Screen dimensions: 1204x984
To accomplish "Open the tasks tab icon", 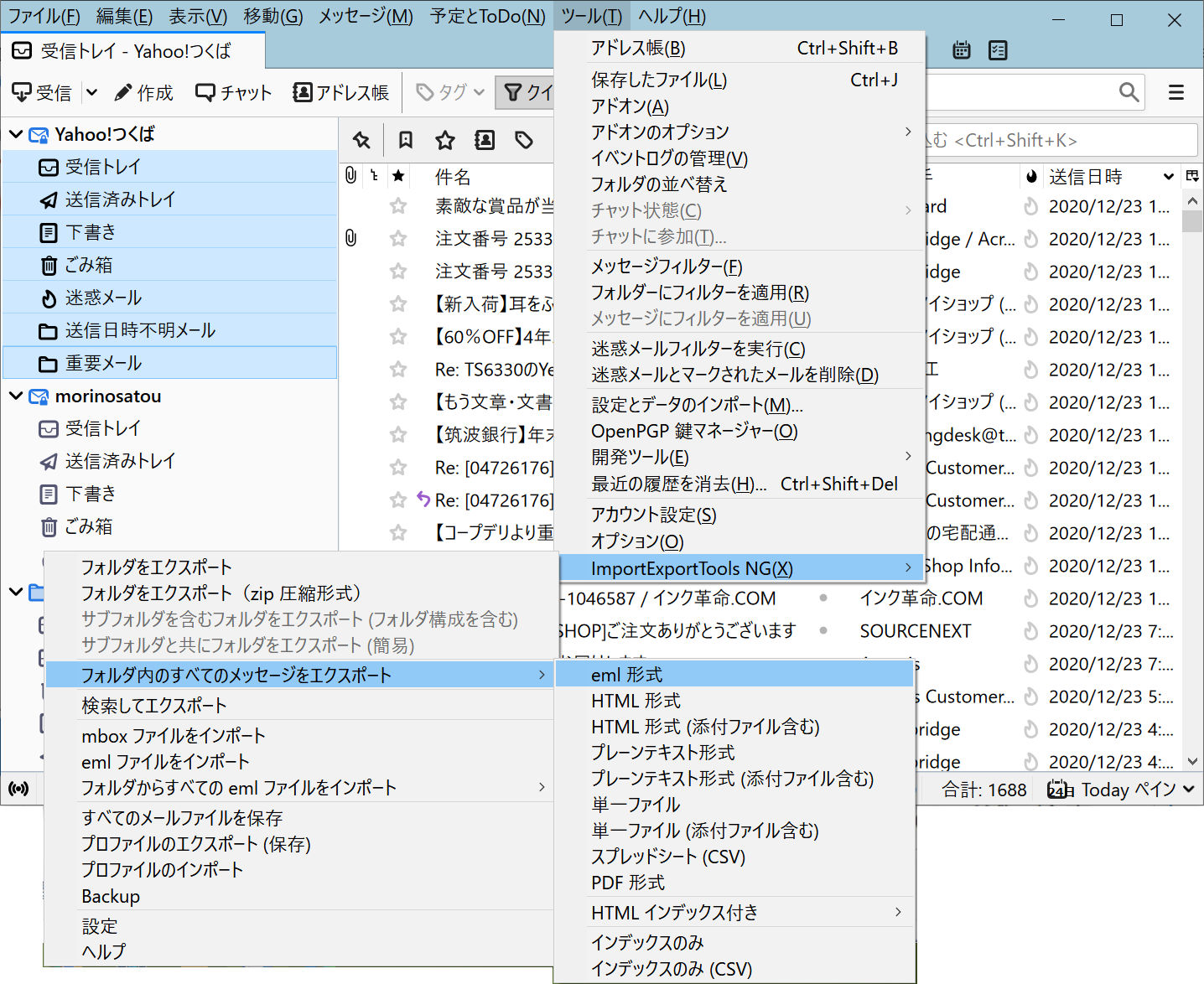I will pyautogui.click(x=998, y=50).
